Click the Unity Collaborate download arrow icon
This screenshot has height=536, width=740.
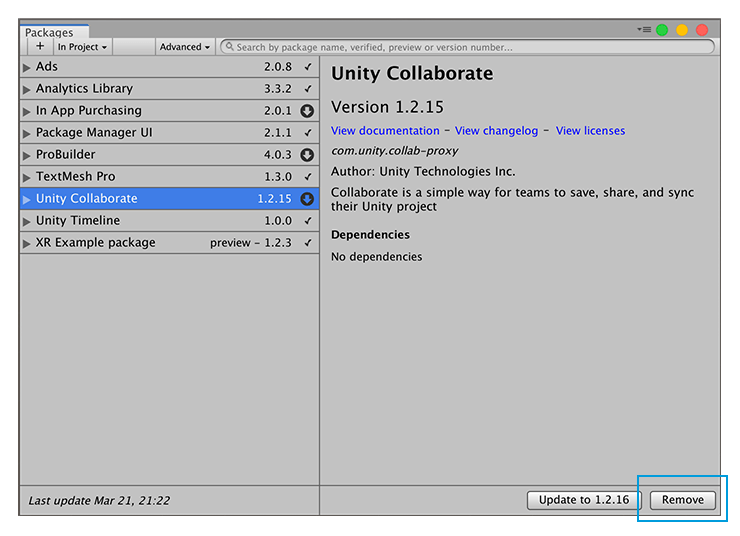[x=307, y=199]
